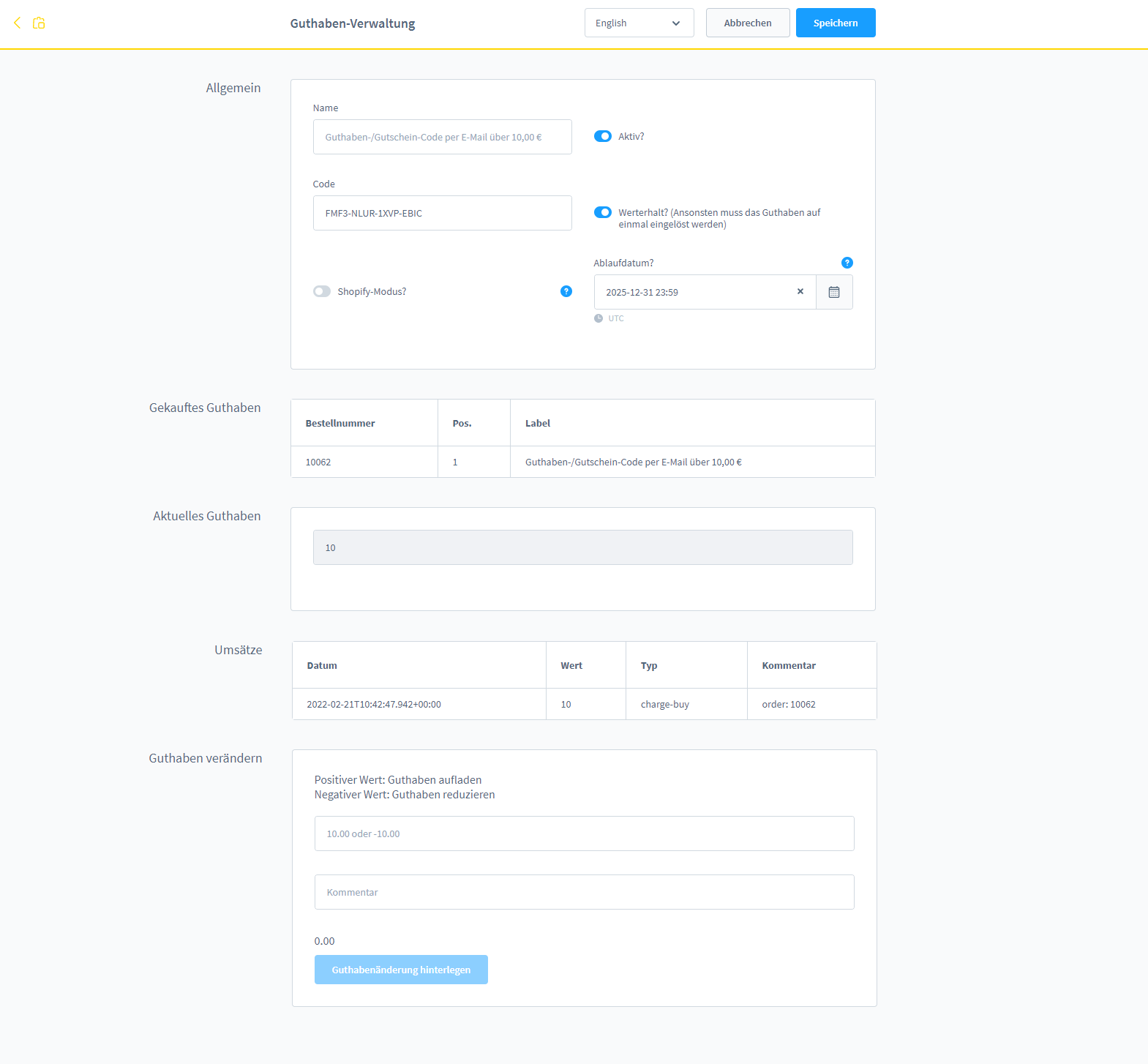The width and height of the screenshot is (1148, 1064).
Task: Click the Name input field
Action: pos(442,137)
